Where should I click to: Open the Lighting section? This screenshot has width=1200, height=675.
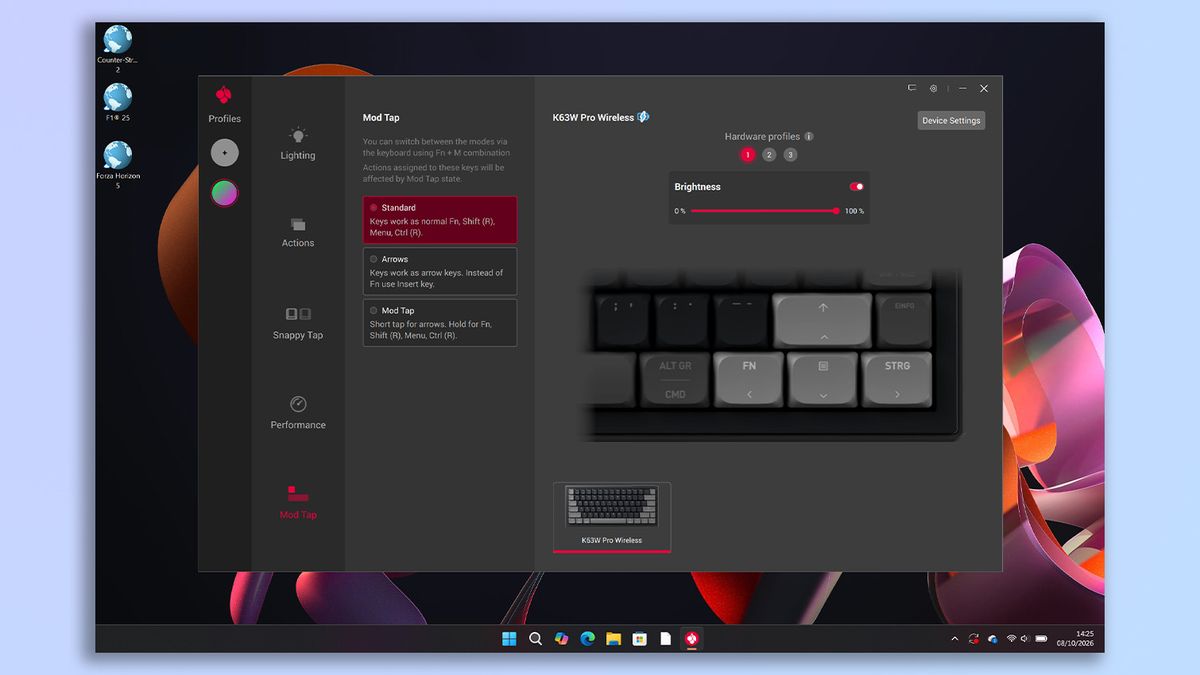pyautogui.click(x=297, y=144)
